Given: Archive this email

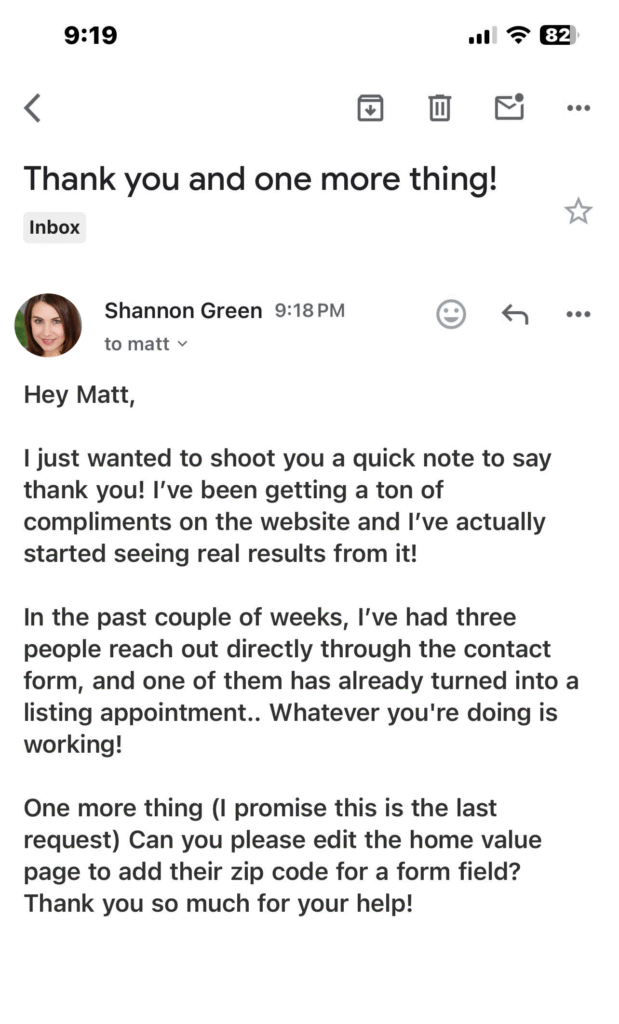Looking at the screenshot, I should [371, 107].
